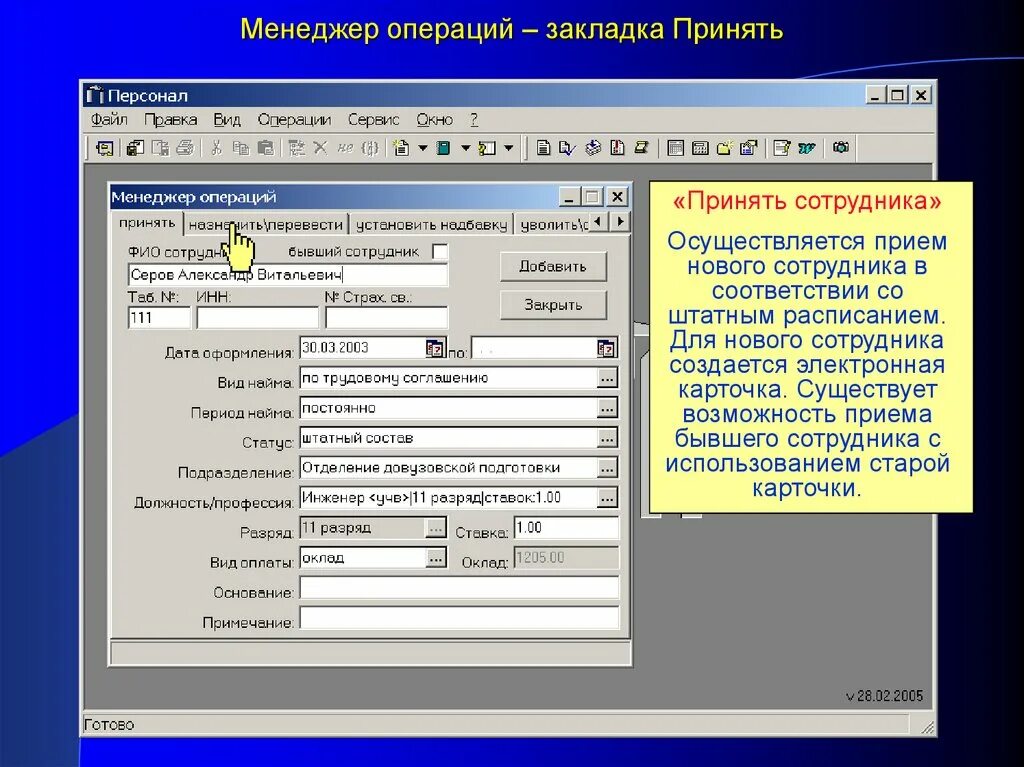
Task: Click the printer icon in the toolbar
Action: point(185,148)
